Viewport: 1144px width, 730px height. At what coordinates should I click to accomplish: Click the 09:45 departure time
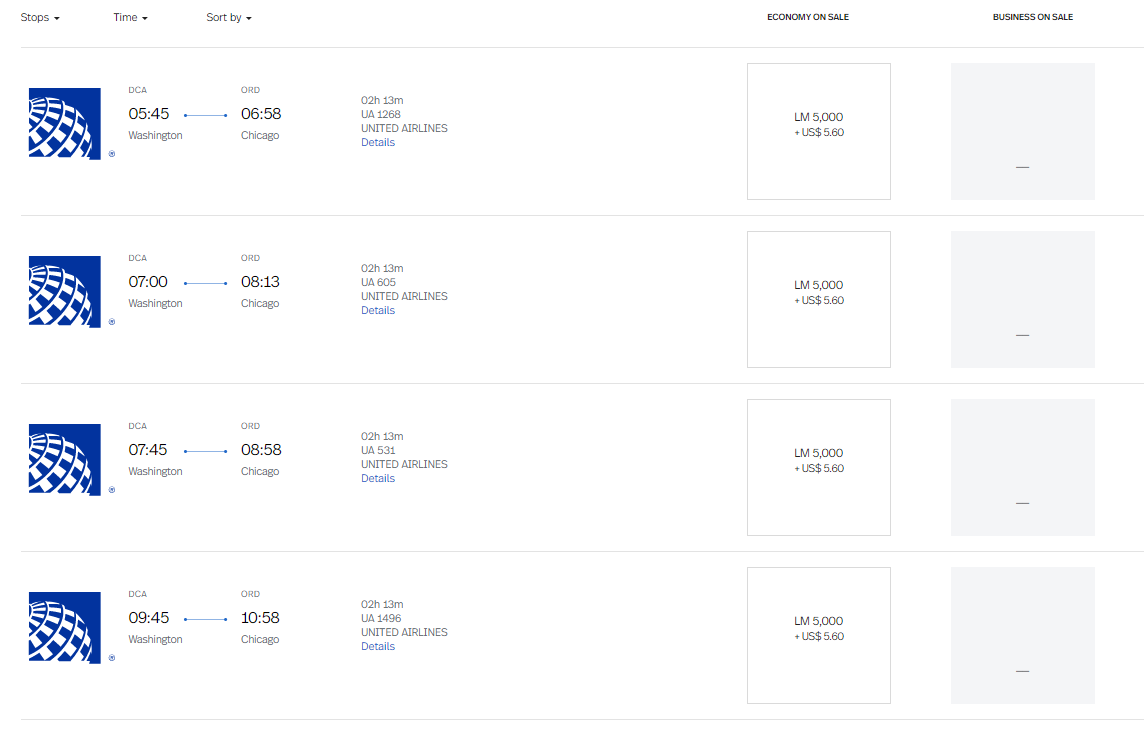click(x=149, y=618)
